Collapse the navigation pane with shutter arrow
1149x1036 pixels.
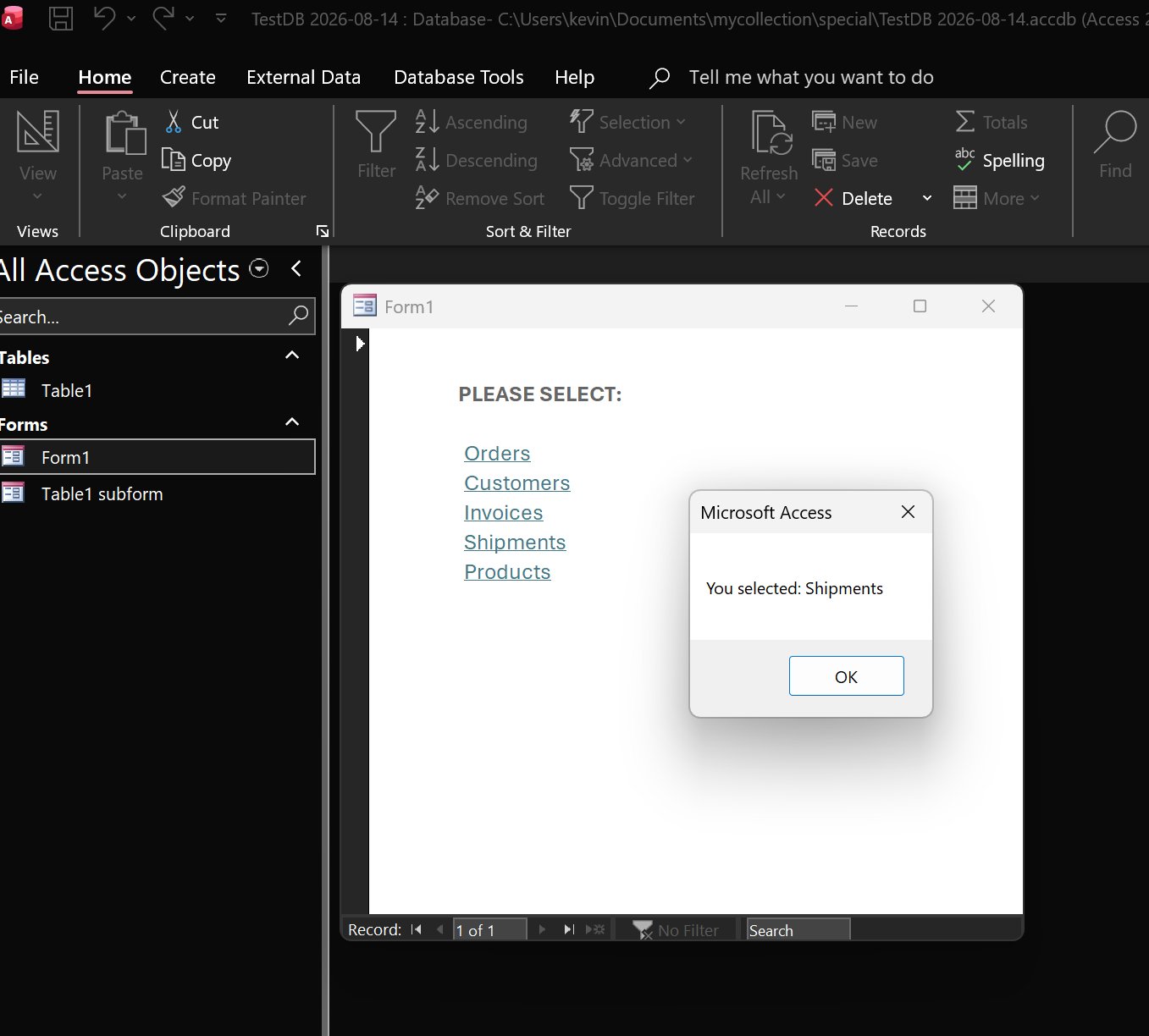296,268
